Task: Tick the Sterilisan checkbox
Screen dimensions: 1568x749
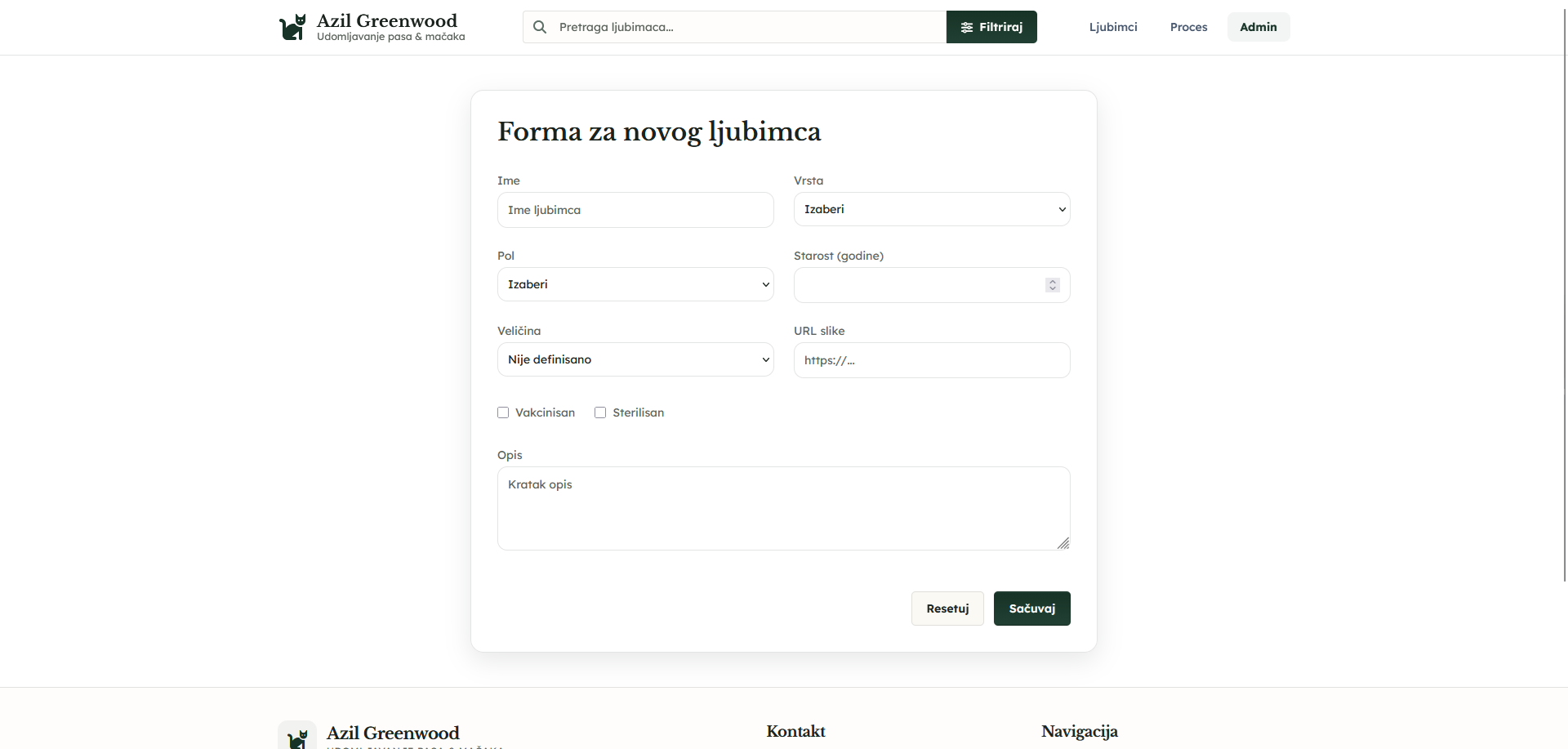Action: pyautogui.click(x=600, y=412)
